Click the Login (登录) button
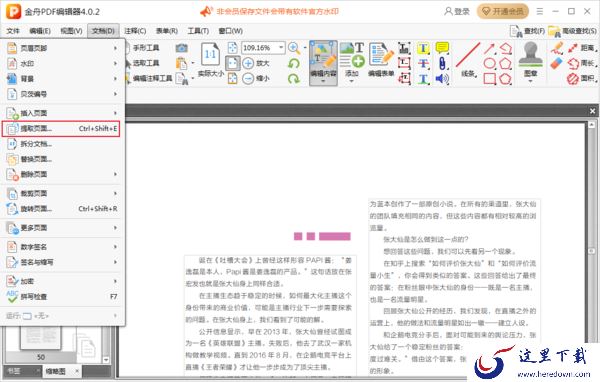The height and width of the screenshot is (382, 600). click(x=457, y=11)
